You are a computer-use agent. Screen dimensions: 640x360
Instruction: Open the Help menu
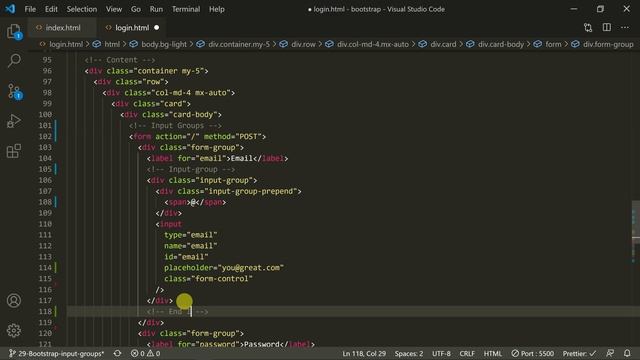tap(217, 9)
